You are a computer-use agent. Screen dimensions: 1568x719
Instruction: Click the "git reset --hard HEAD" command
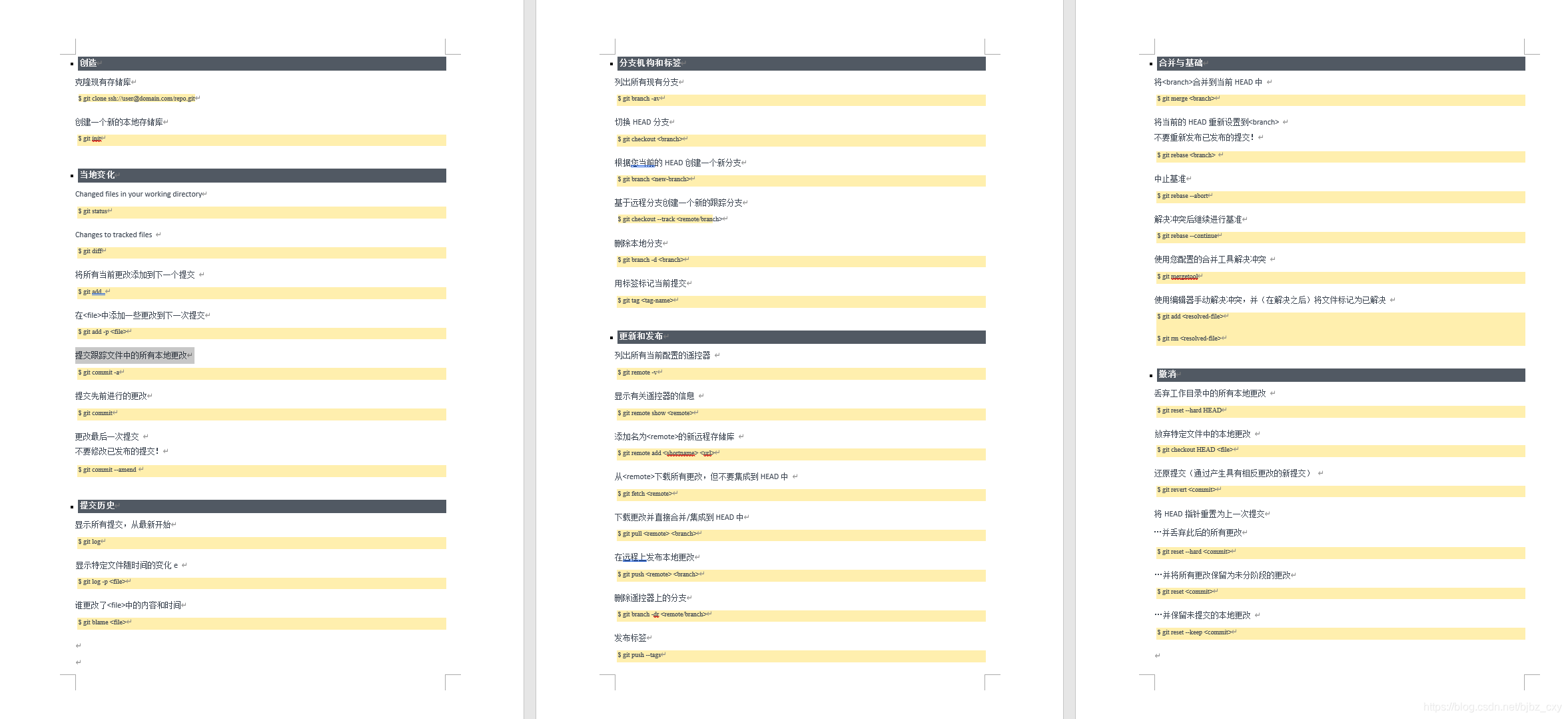(1191, 411)
